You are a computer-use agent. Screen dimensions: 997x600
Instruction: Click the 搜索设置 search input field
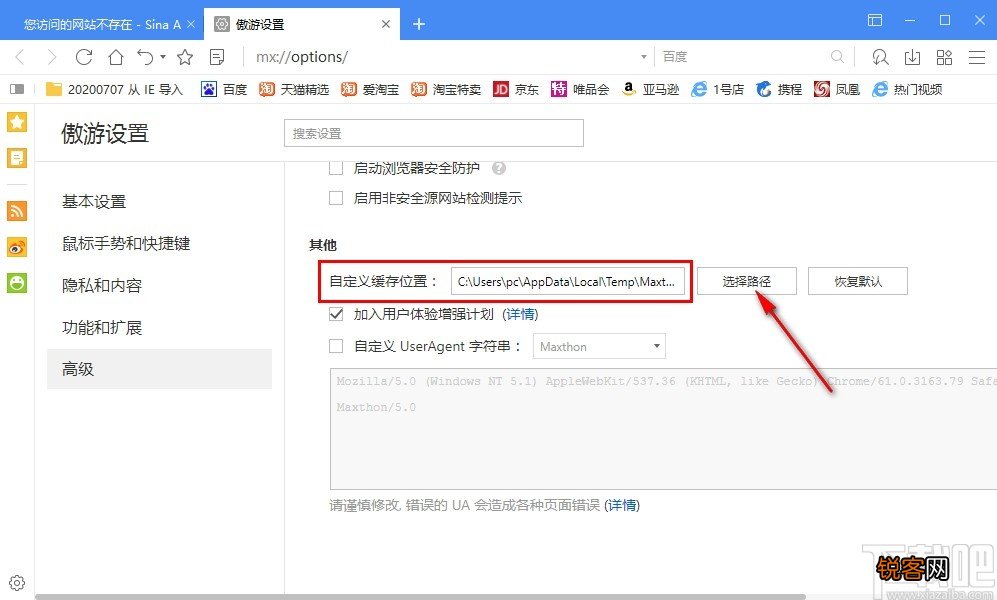tap(433, 132)
